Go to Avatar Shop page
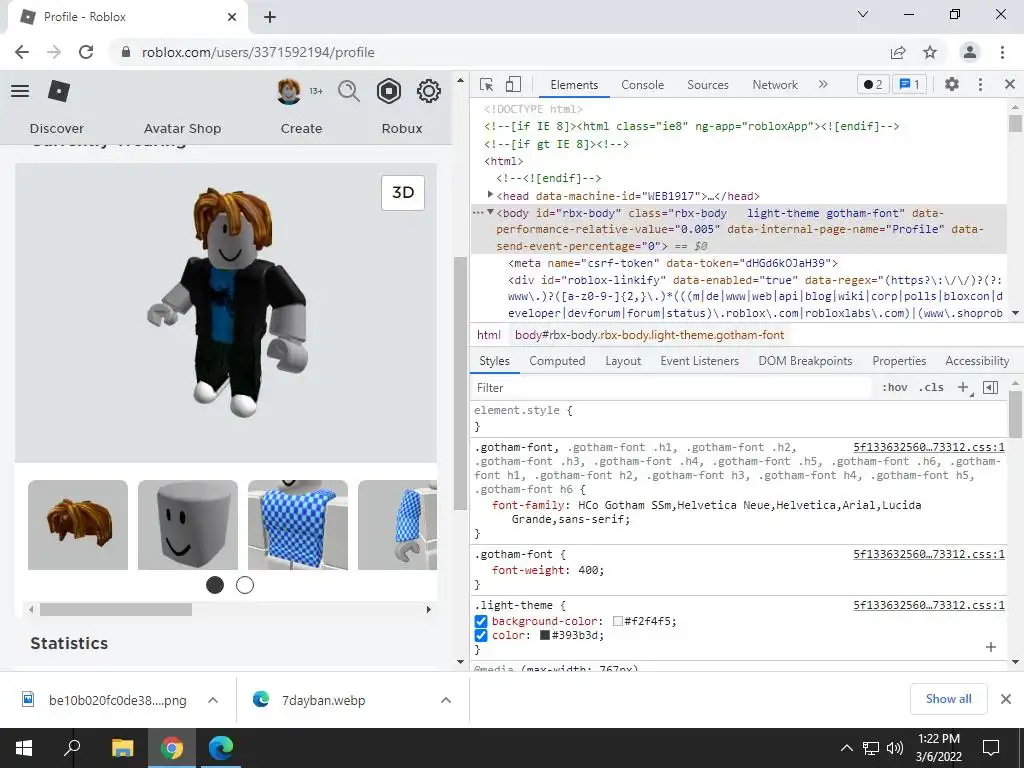 pyautogui.click(x=182, y=129)
